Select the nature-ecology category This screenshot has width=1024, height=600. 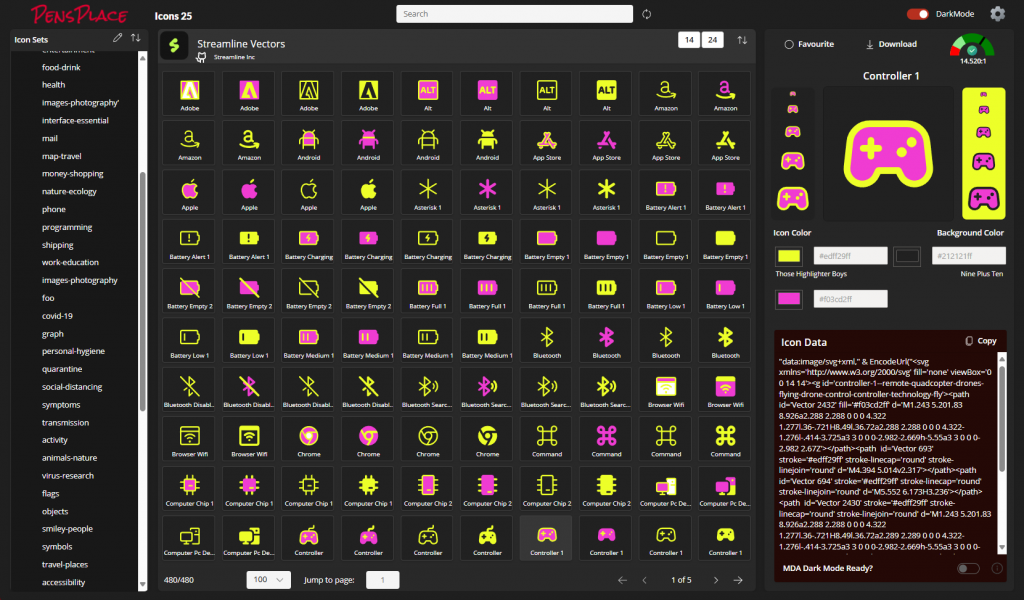(69, 191)
